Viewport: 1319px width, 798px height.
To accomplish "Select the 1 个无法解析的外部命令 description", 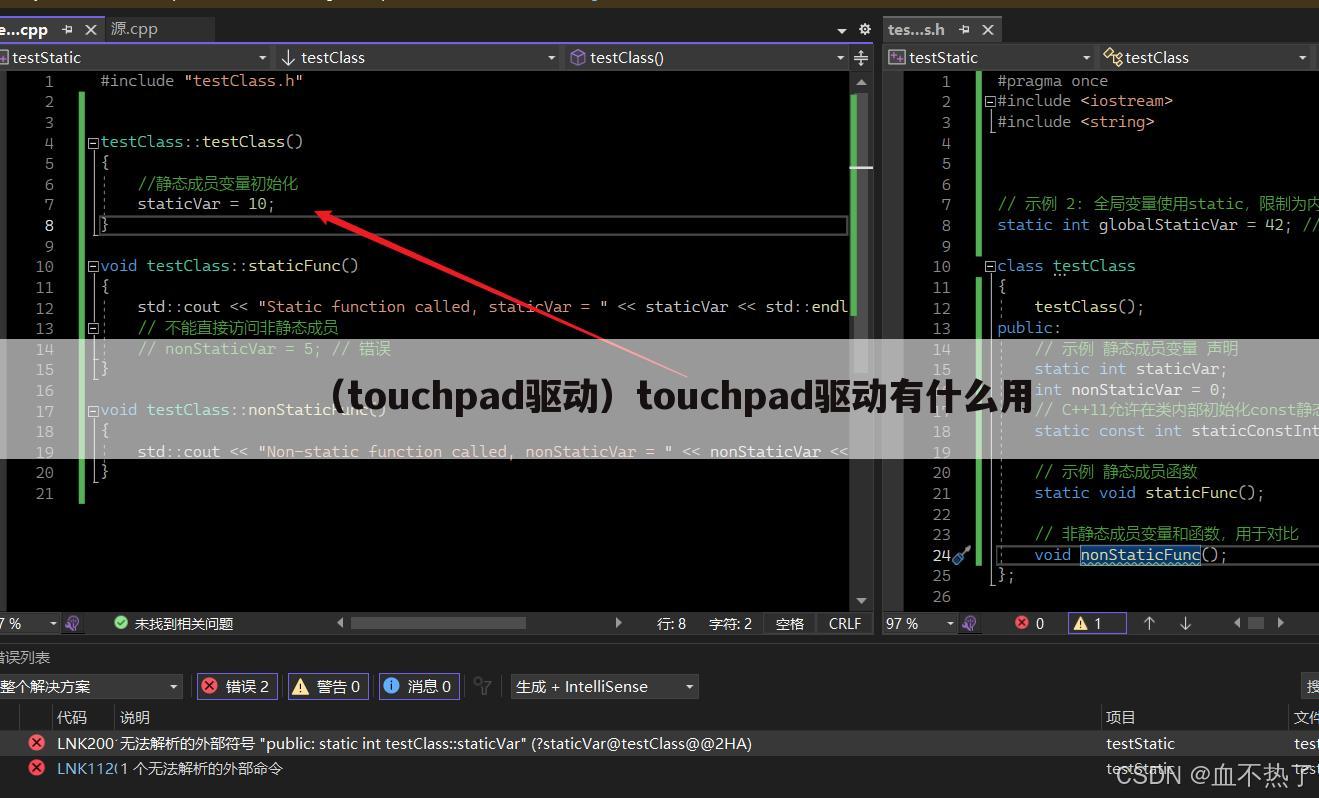I will [x=201, y=769].
